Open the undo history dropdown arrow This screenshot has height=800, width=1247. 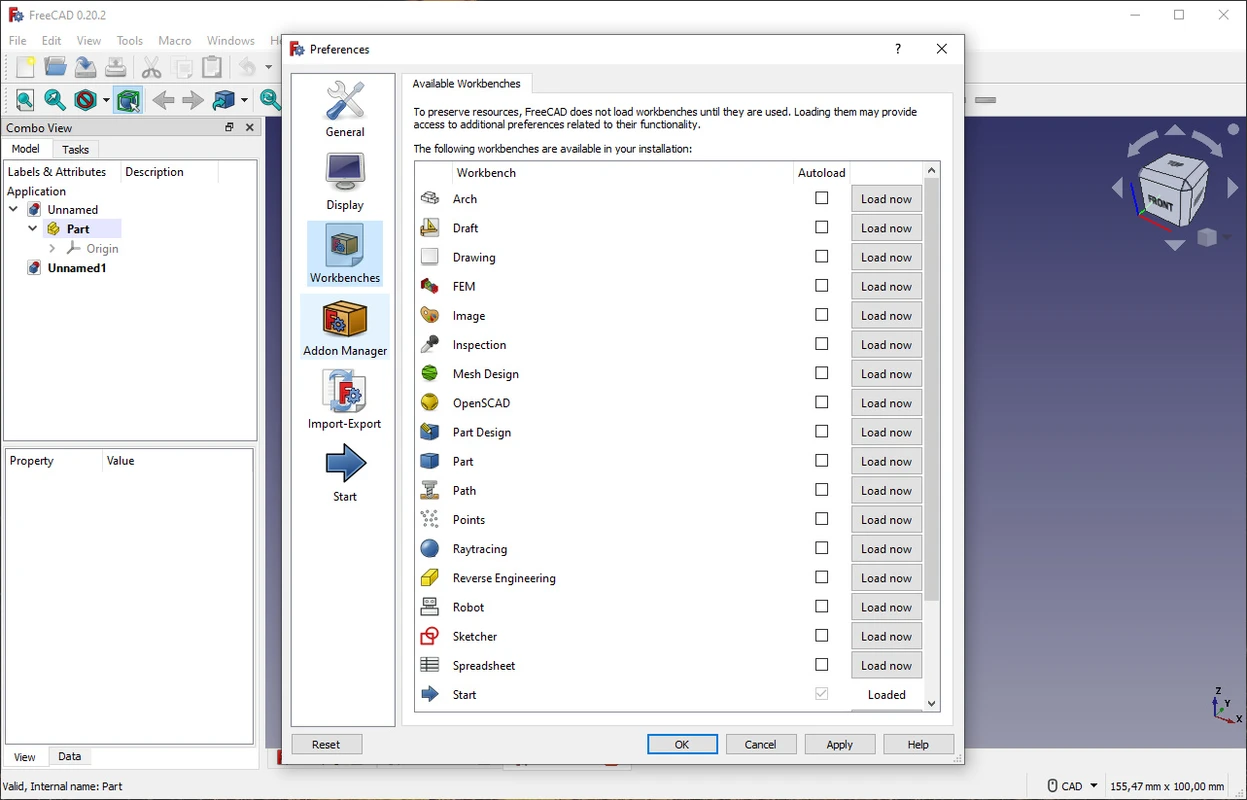tap(268, 68)
